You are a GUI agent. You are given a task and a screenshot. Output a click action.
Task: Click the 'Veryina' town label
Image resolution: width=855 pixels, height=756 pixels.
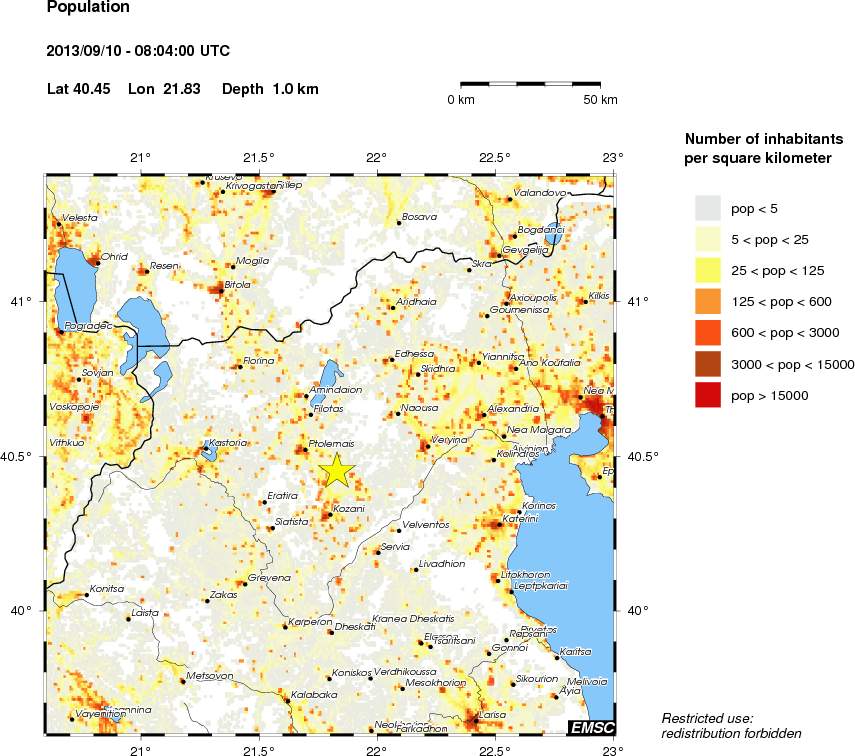[449, 439]
